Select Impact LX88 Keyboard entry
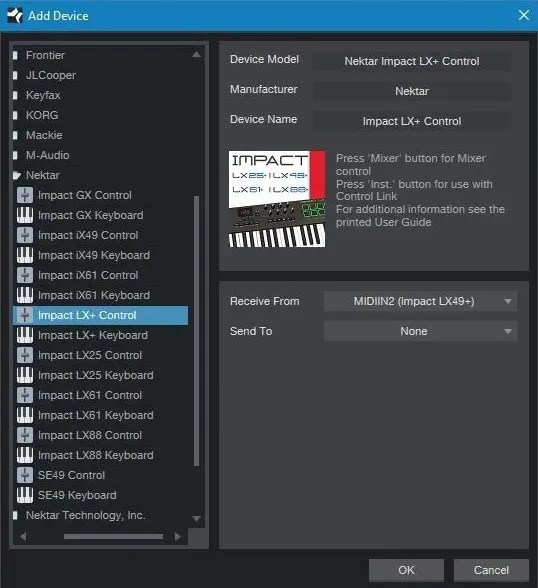Screen dimensions: 538x588 coord(96,455)
